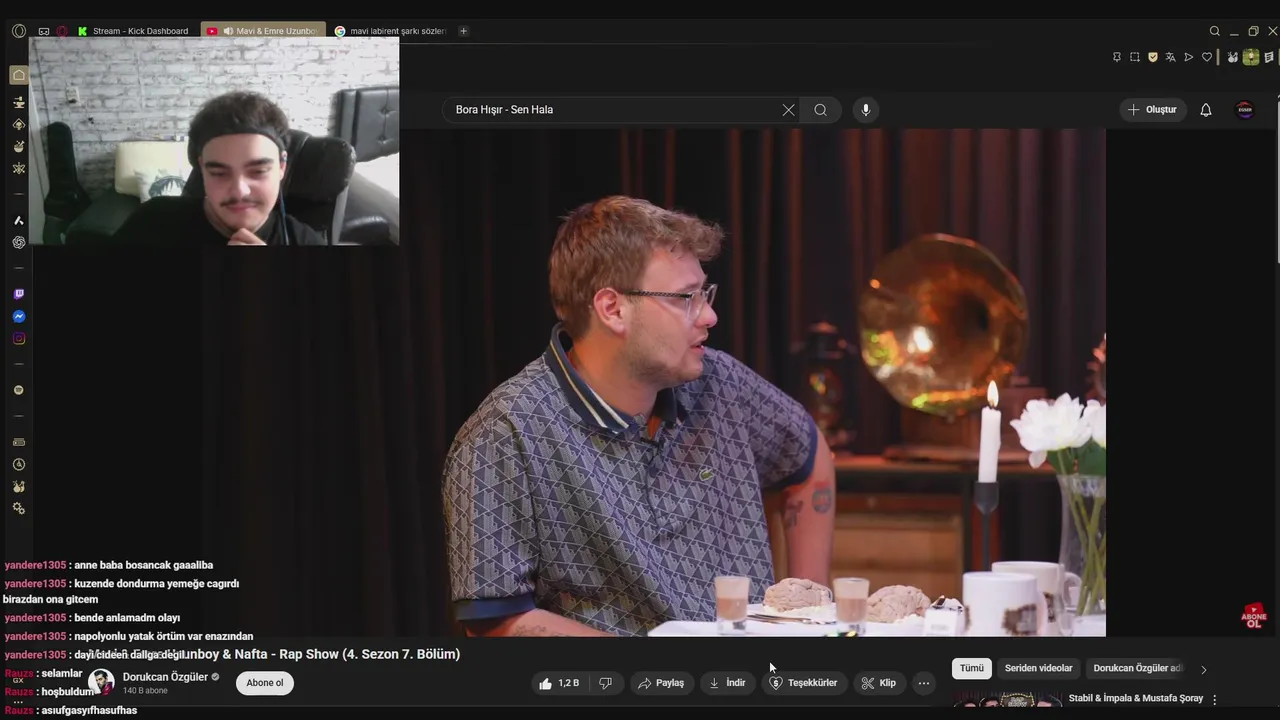The image size is (1280, 720).
Task: Switch to Mavi & Emre YouTube tab
Action: click(263, 31)
